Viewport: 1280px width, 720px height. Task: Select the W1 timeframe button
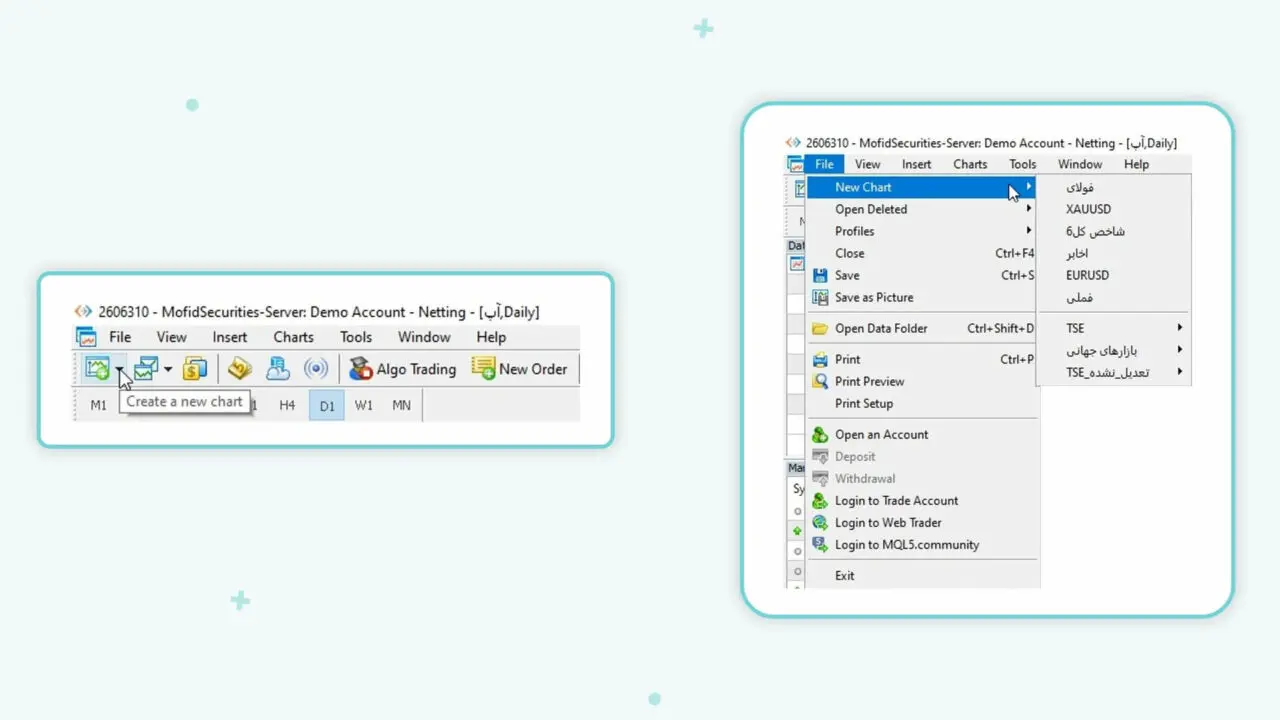[x=364, y=405]
